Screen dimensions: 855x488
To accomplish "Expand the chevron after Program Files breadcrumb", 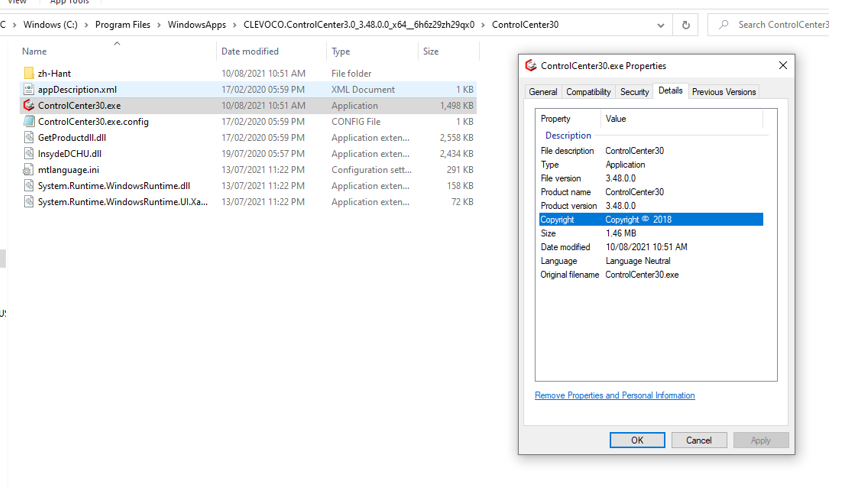I will [159, 25].
